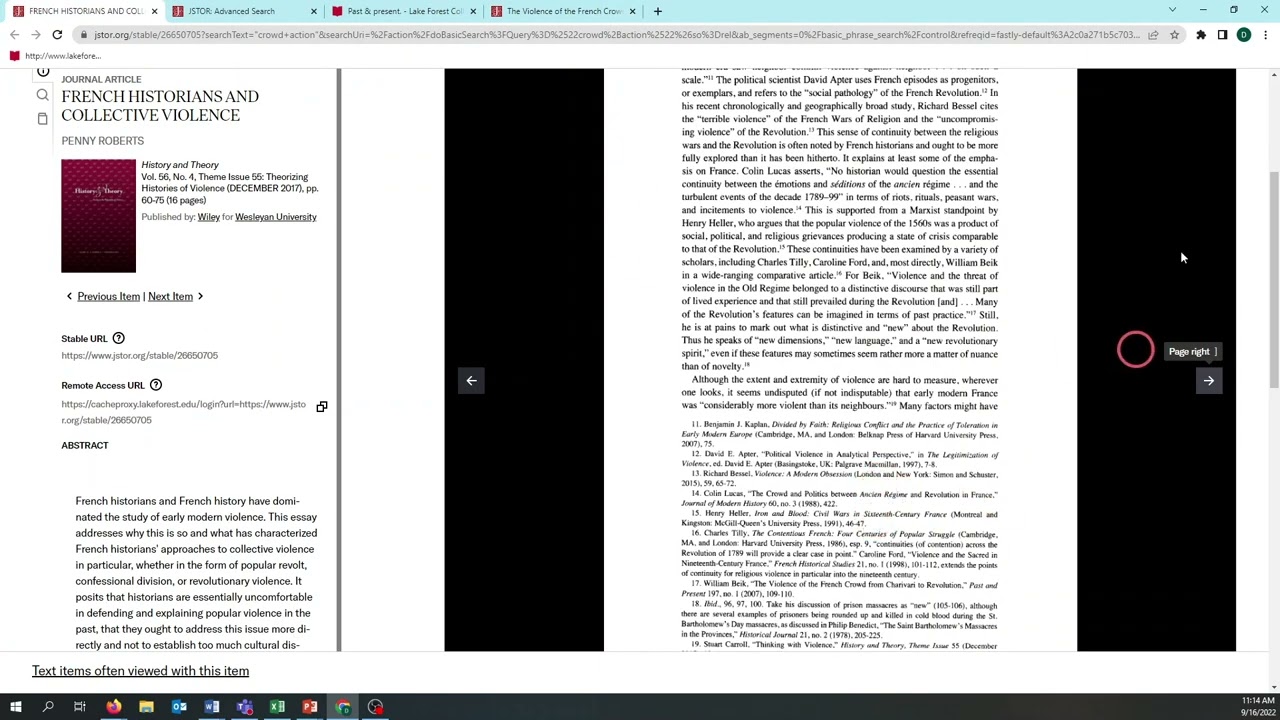This screenshot has width=1280, height=720.
Task: Open the History and Theory journal title
Action: [x=179, y=165]
